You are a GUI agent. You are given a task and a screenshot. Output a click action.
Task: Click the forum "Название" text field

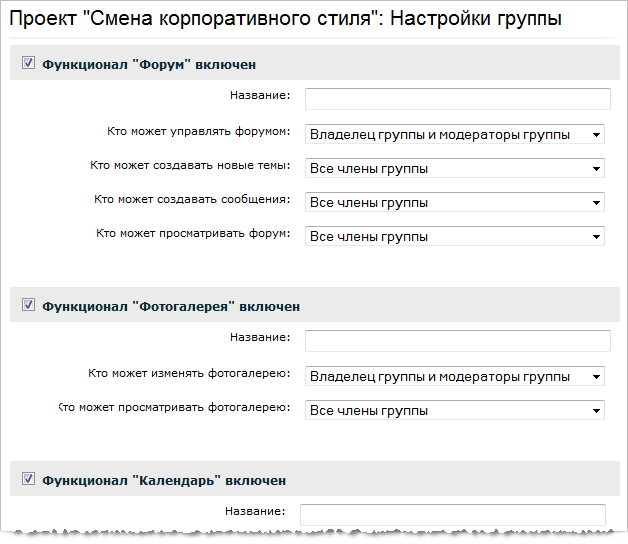click(457, 98)
